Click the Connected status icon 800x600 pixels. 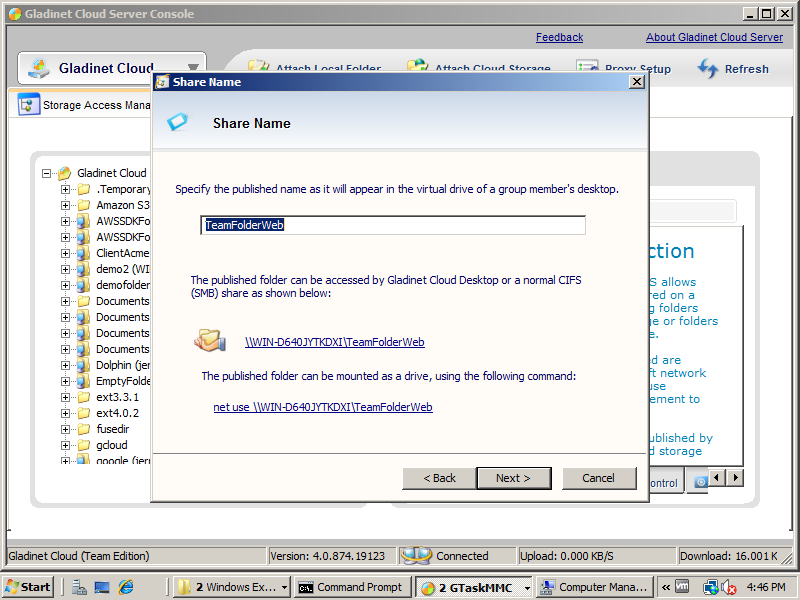pos(416,556)
